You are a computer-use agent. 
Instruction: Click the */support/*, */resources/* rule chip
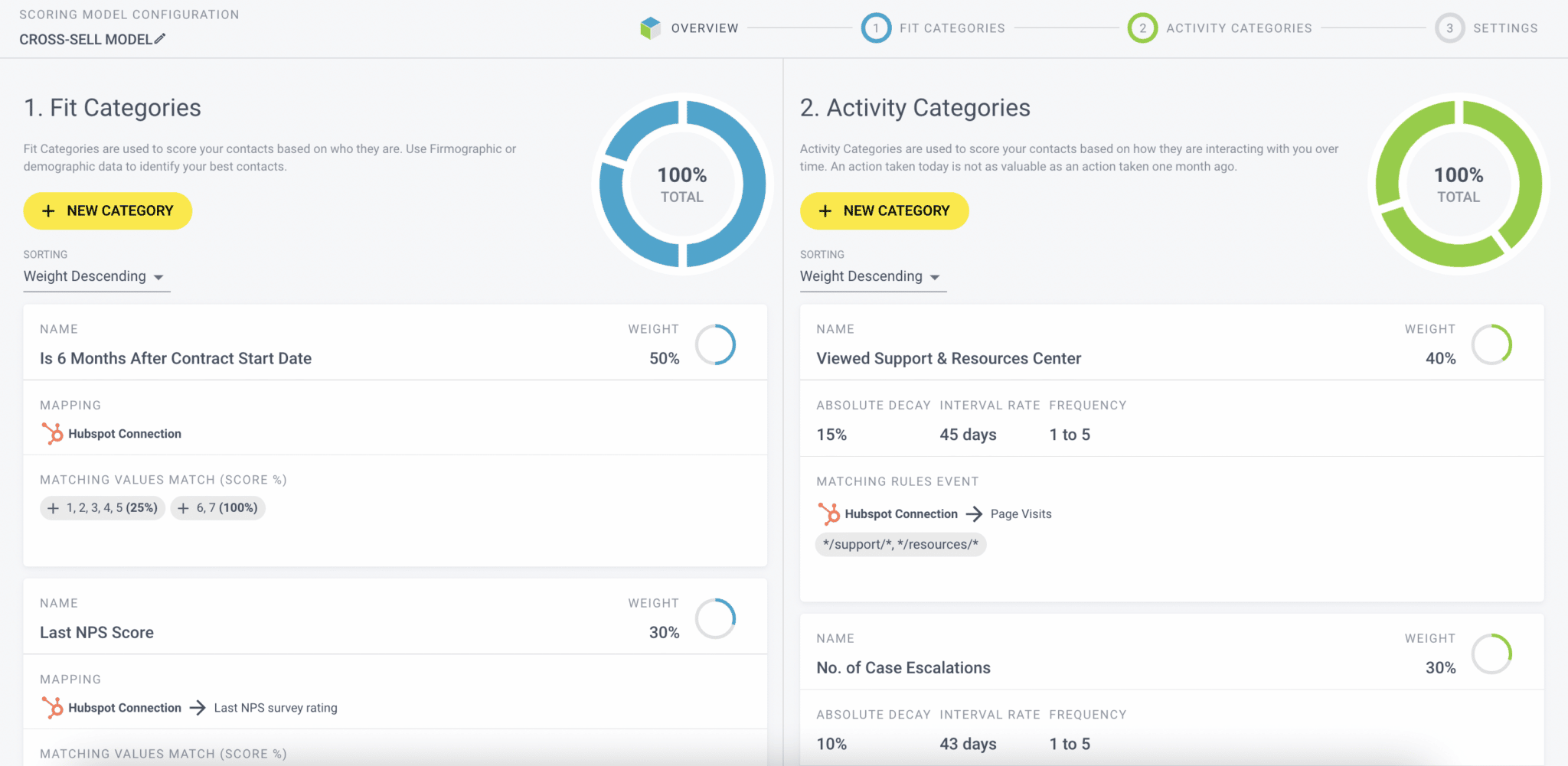coord(901,545)
